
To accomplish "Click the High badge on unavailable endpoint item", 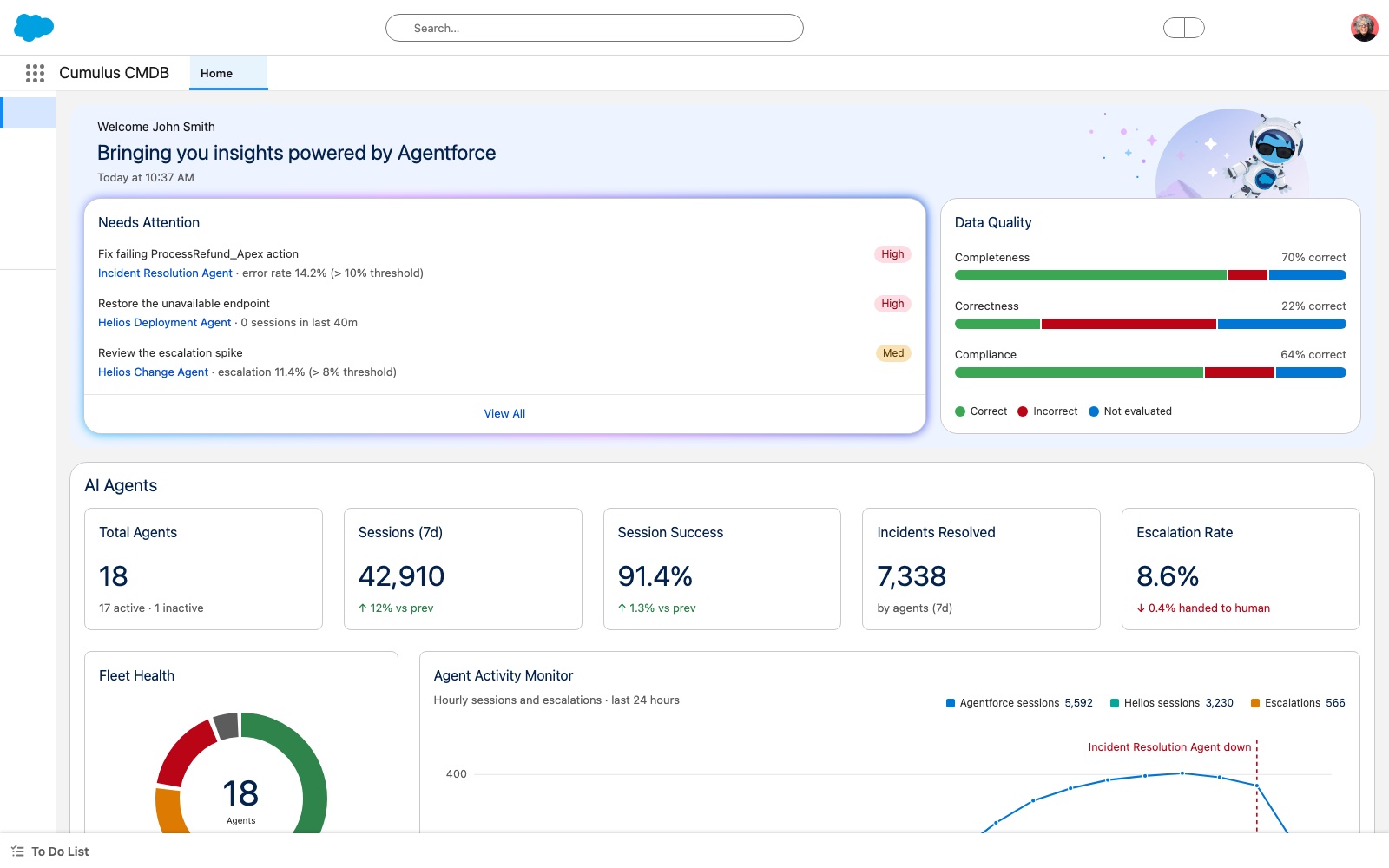I will pyautogui.click(x=892, y=304).
